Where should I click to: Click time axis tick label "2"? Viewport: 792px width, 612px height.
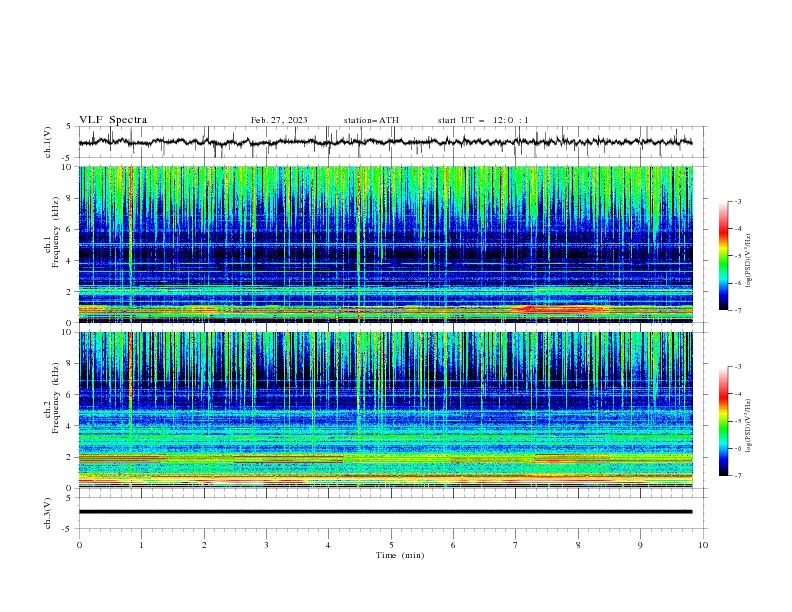[x=204, y=545]
